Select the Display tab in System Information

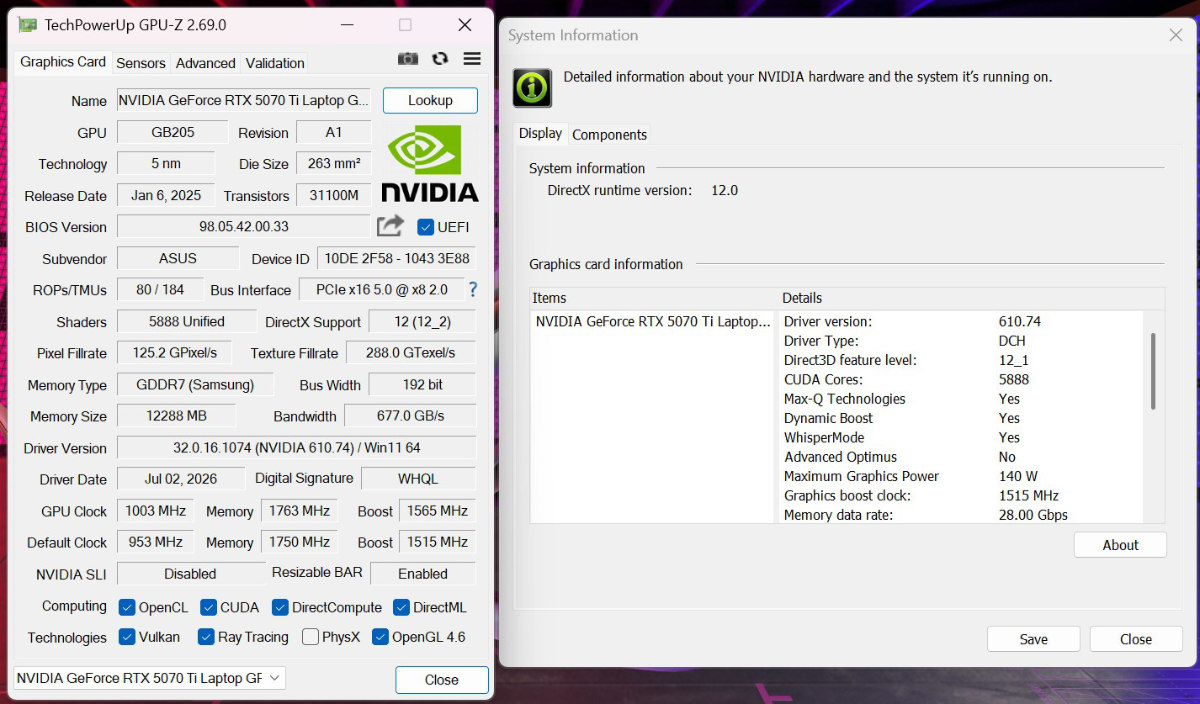click(540, 134)
